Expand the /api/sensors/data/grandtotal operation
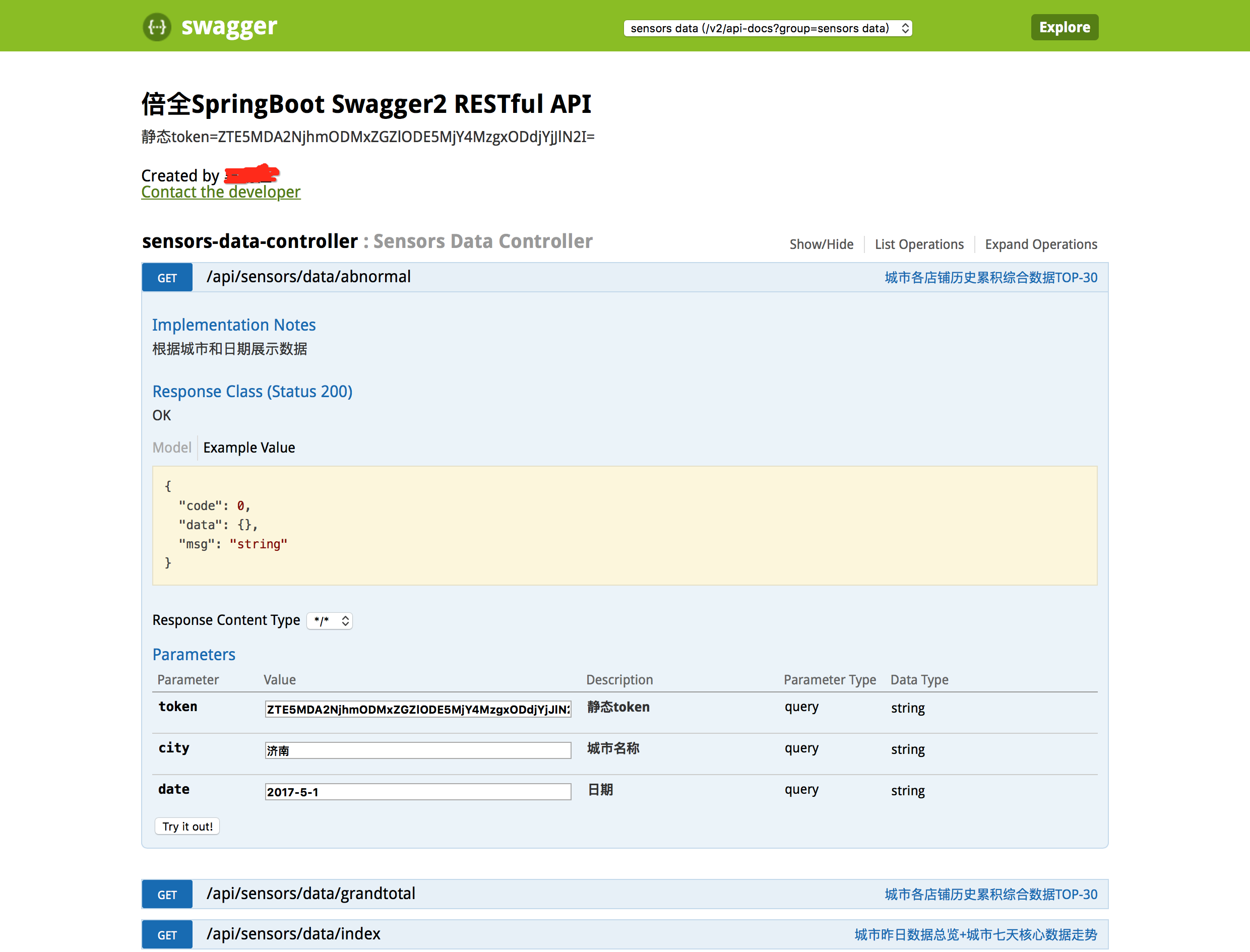The width and height of the screenshot is (1250, 952). 311,894
